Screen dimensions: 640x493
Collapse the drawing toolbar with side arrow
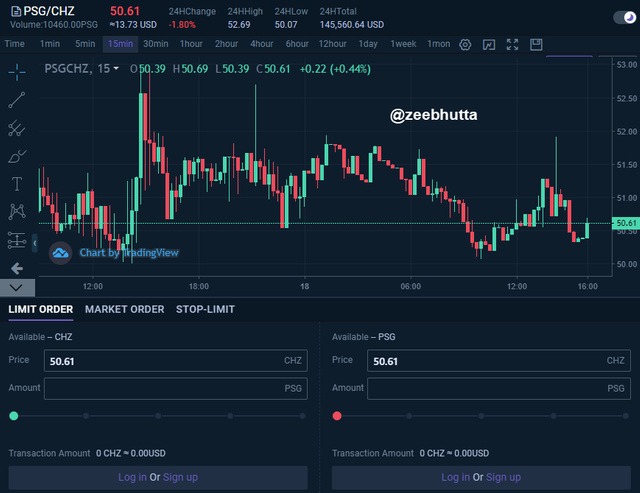(x=35, y=243)
